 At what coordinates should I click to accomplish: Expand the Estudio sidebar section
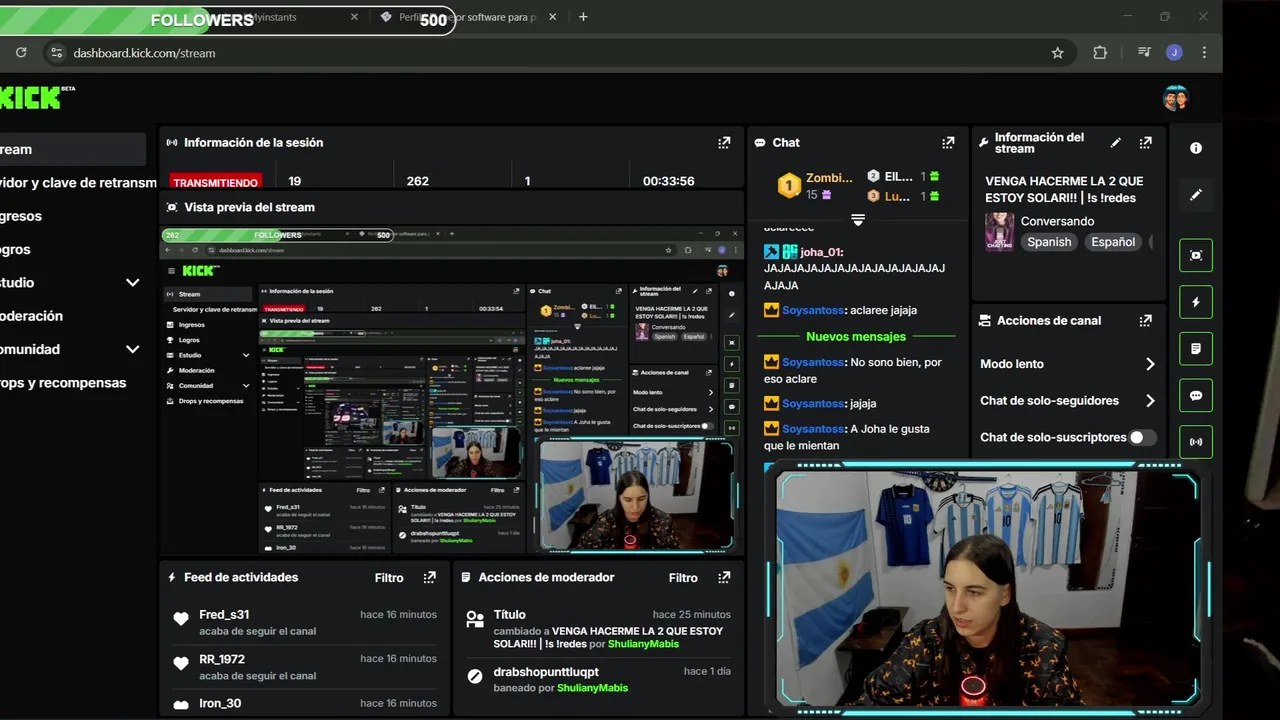[132, 283]
